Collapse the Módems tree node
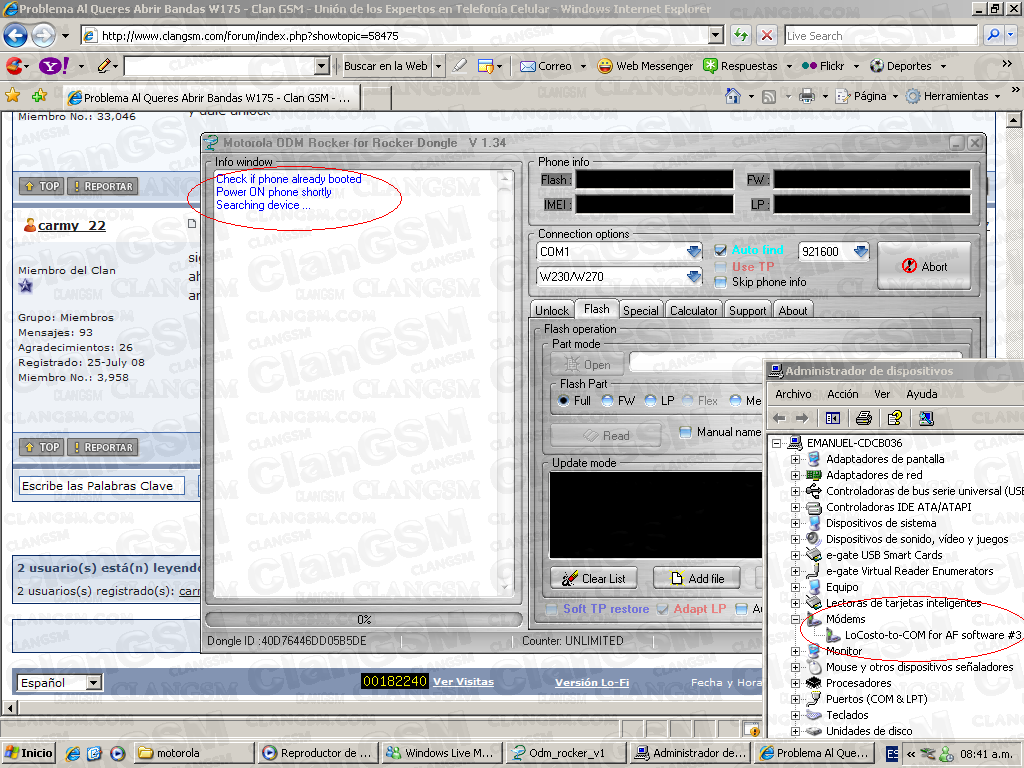Screen dimensions: 1024x768 pos(795,619)
